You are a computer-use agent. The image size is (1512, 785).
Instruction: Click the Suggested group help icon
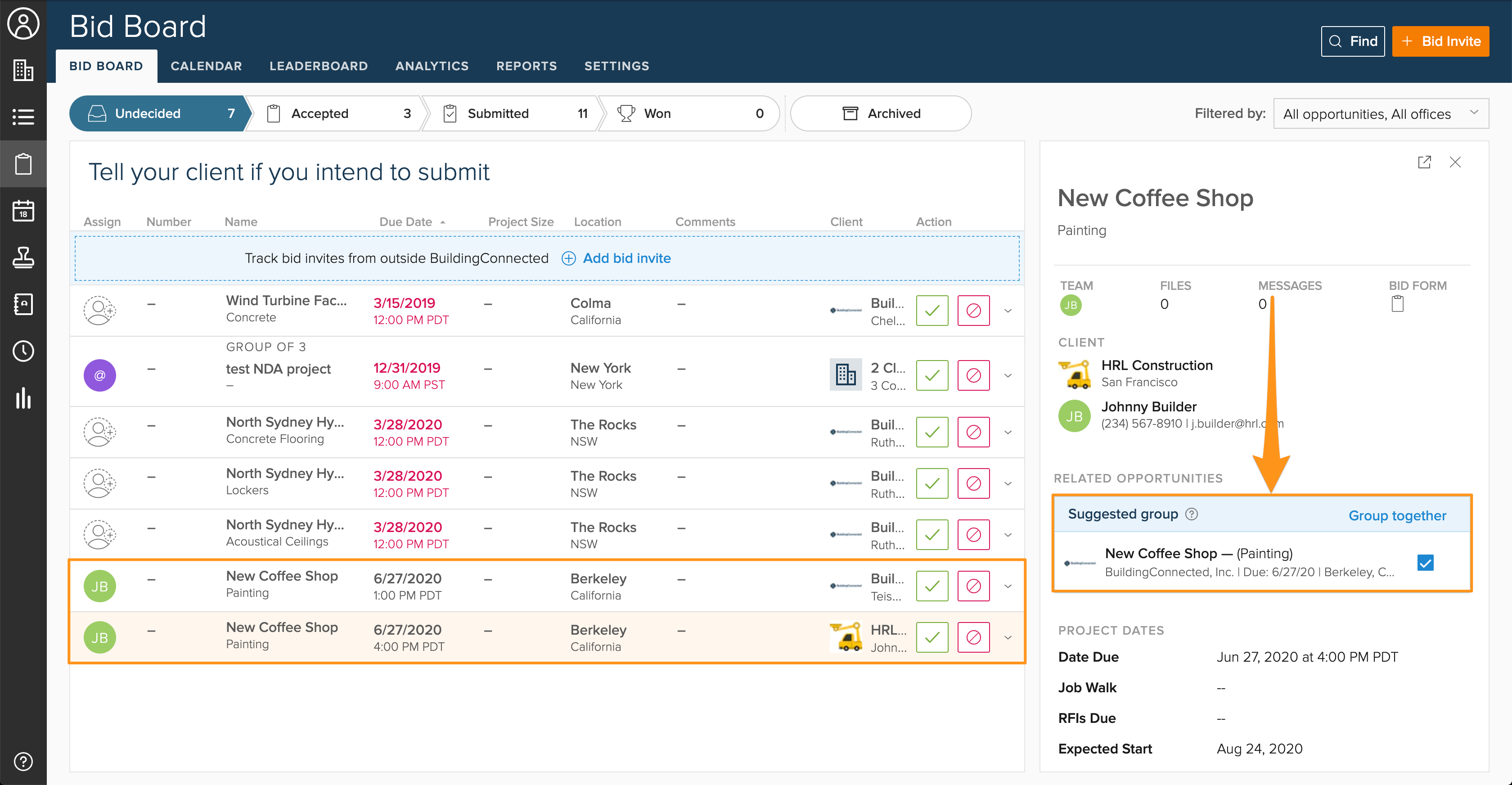pyautogui.click(x=1192, y=514)
